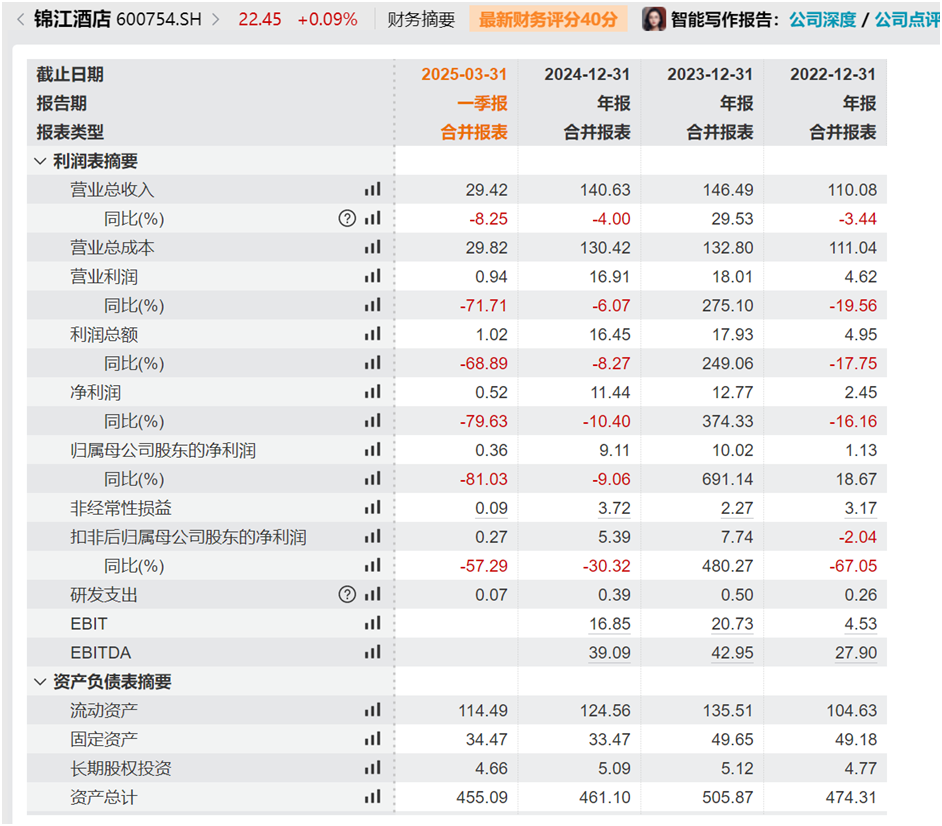This screenshot has width=942, height=826.
Task: Select 营业总收入 row label
Action: 112,190
